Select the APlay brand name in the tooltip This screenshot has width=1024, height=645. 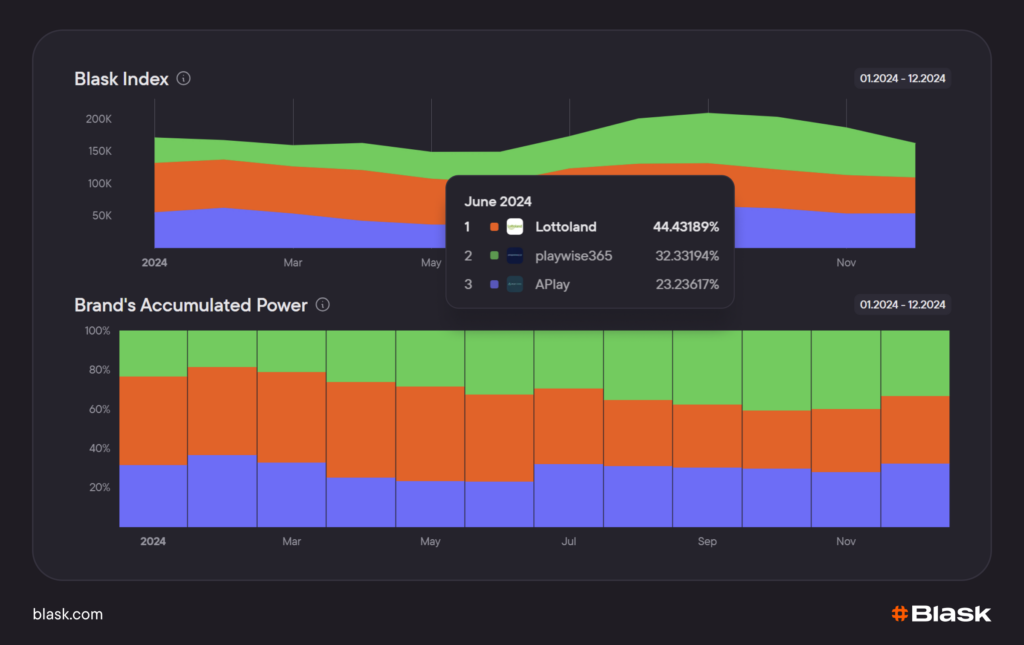pyautogui.click(x=552, y=285)
